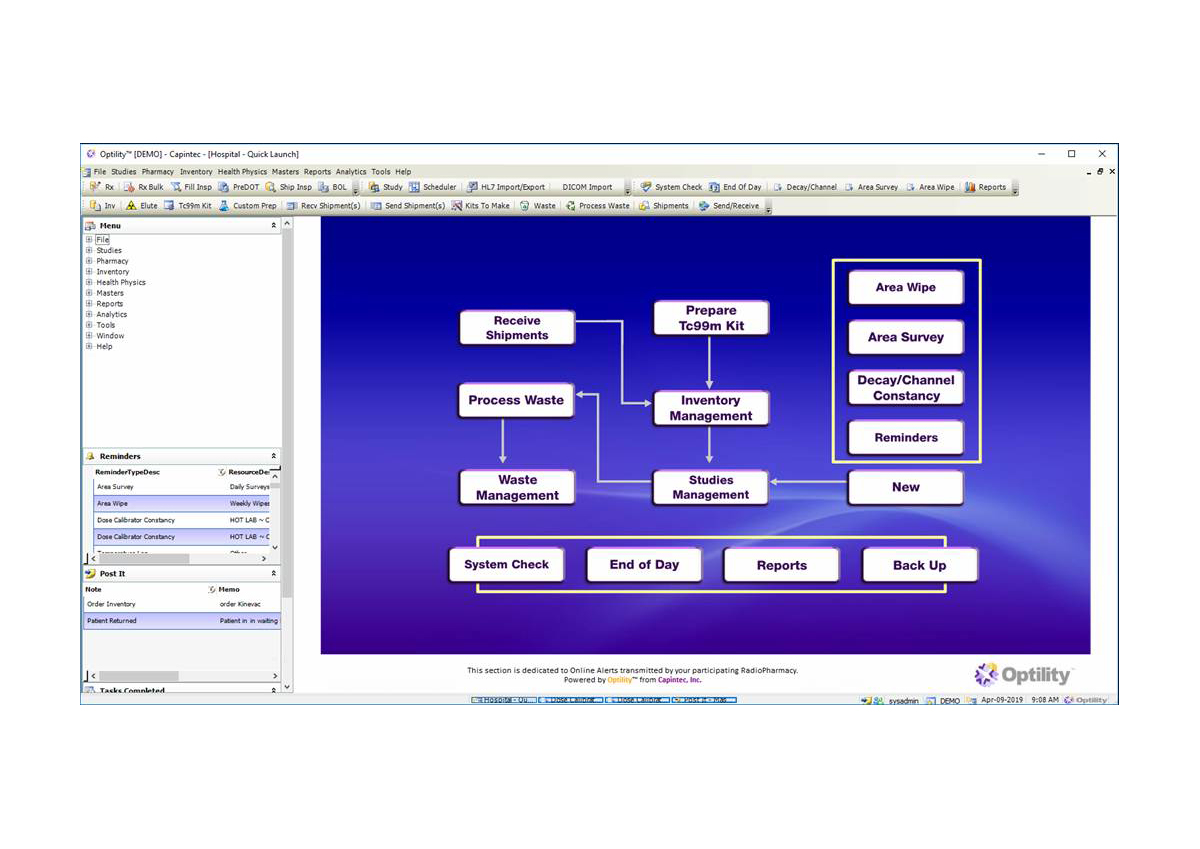Open the Analytics menu

[351, 171]
